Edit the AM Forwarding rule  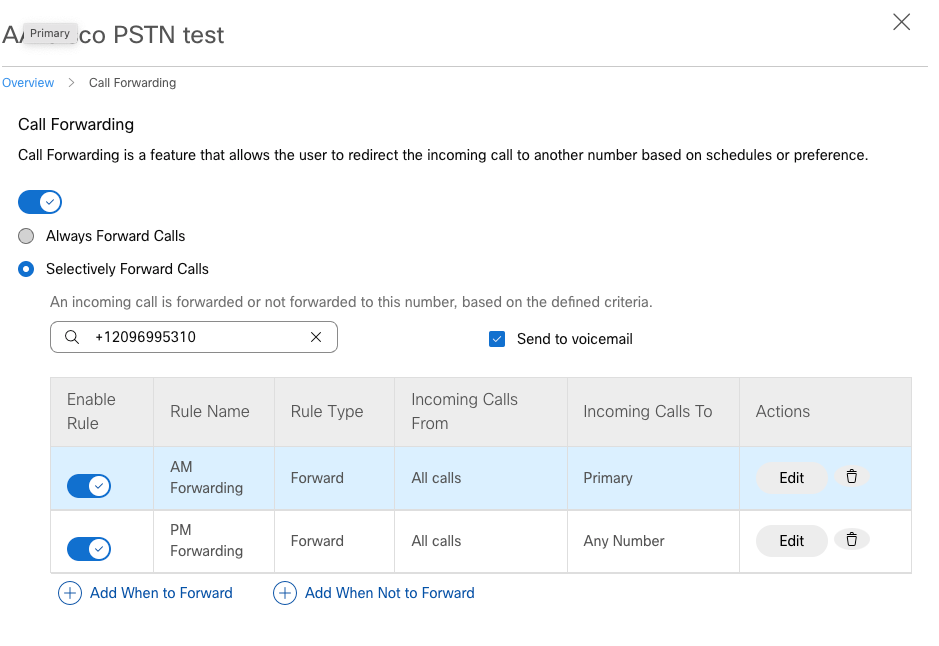792,478
